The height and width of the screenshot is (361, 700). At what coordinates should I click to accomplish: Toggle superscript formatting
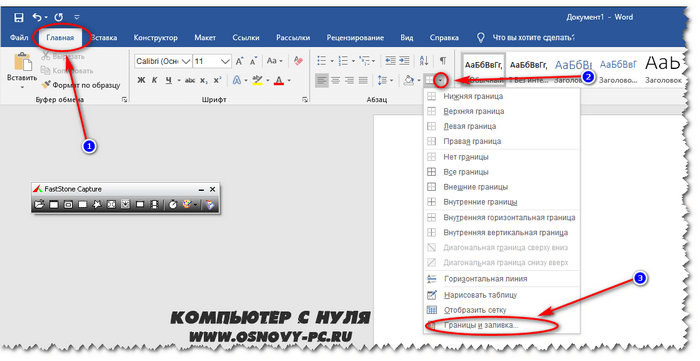[217, 80]
